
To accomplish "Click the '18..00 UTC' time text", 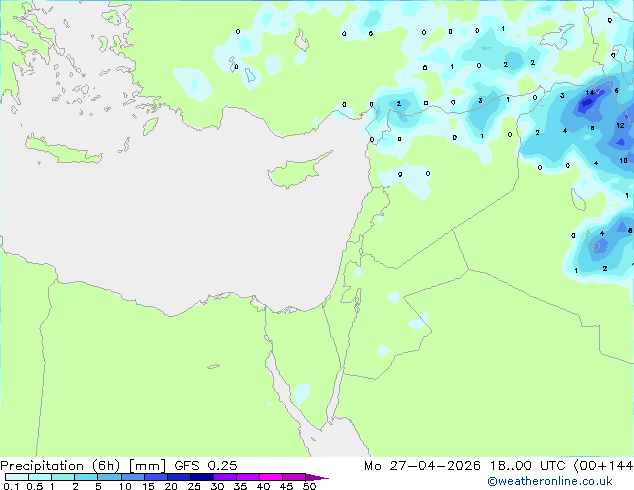I will click(x=528, y=466).
